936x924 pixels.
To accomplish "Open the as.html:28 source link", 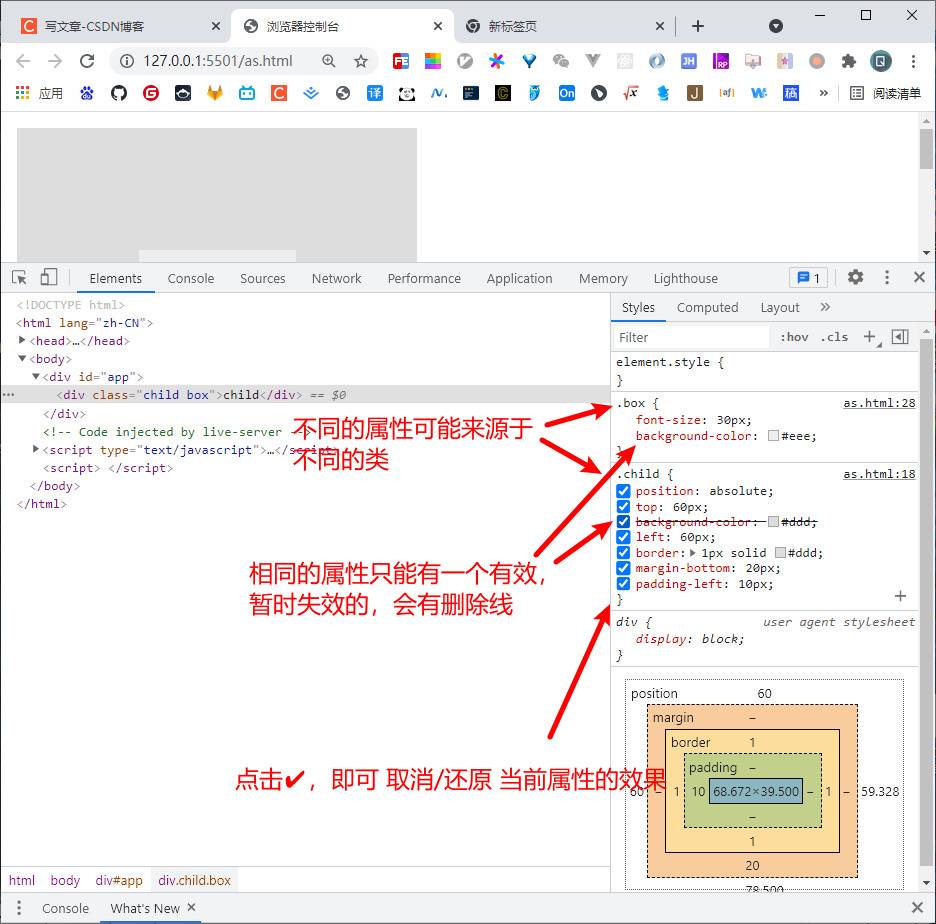I will (879, 403).
